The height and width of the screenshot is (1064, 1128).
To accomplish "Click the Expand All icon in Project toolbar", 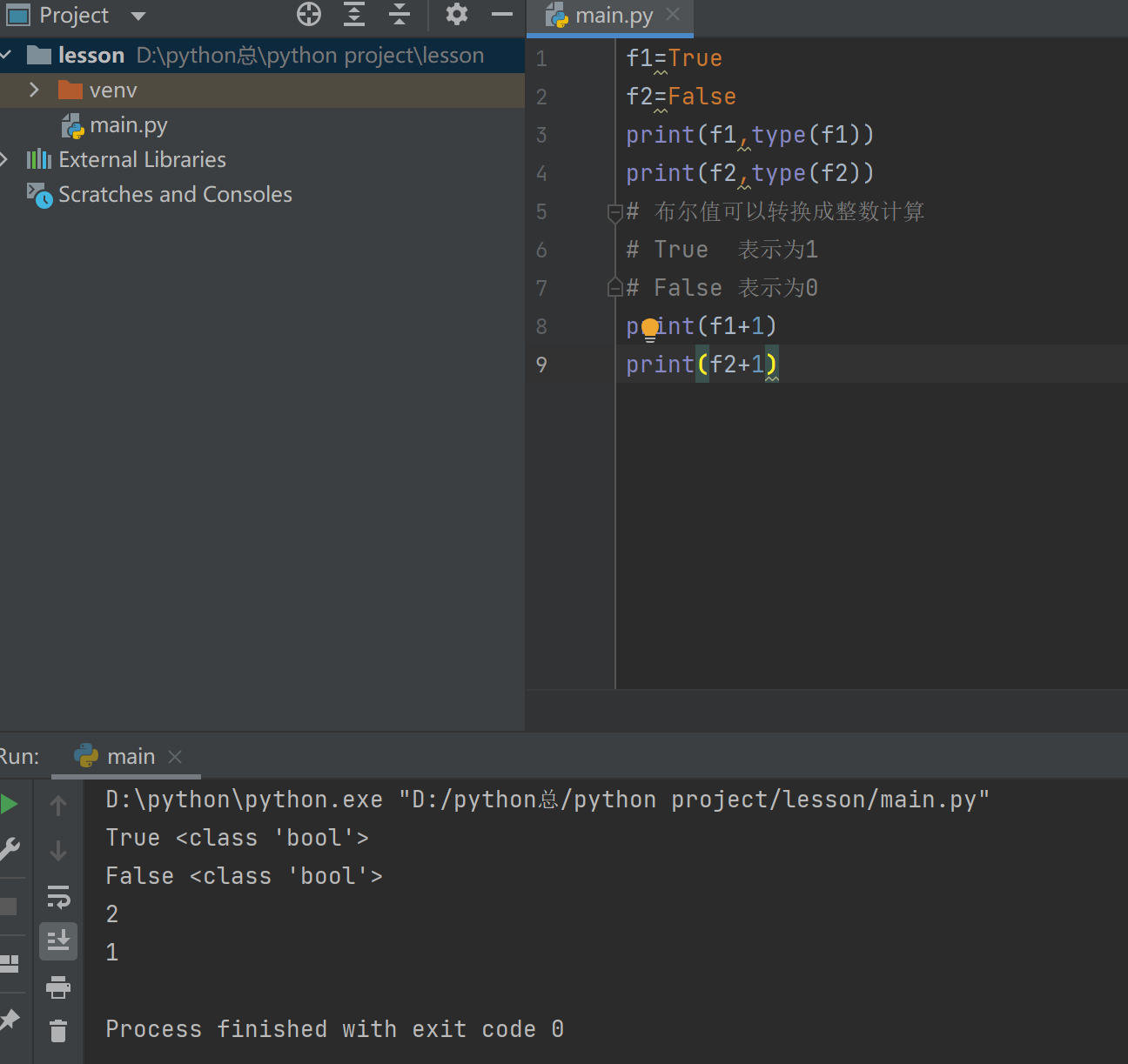I will [354, 14].
